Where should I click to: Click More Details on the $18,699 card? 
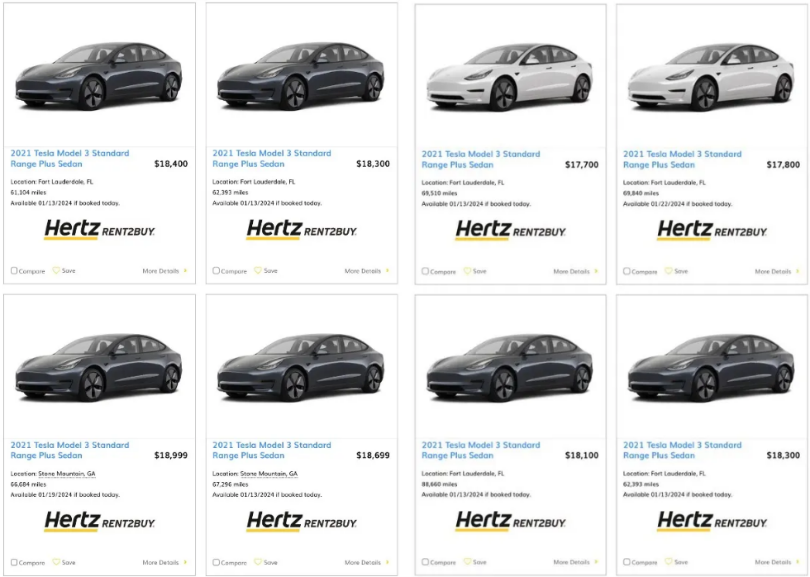pos(367,562)
